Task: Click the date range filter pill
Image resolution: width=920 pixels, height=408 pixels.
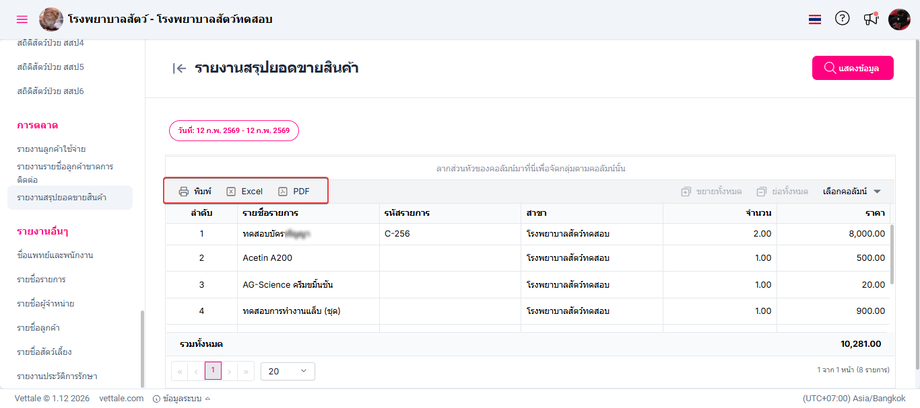Action: click(x=234, y=130)
